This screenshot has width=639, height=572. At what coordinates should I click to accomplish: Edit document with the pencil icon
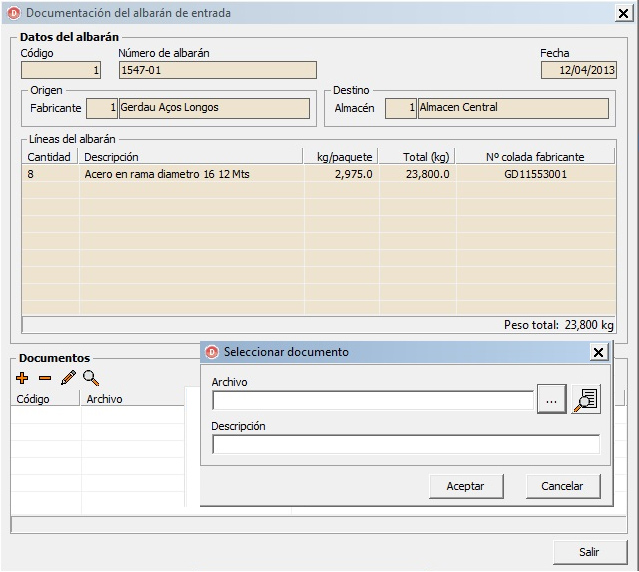(x=68, y=378)
